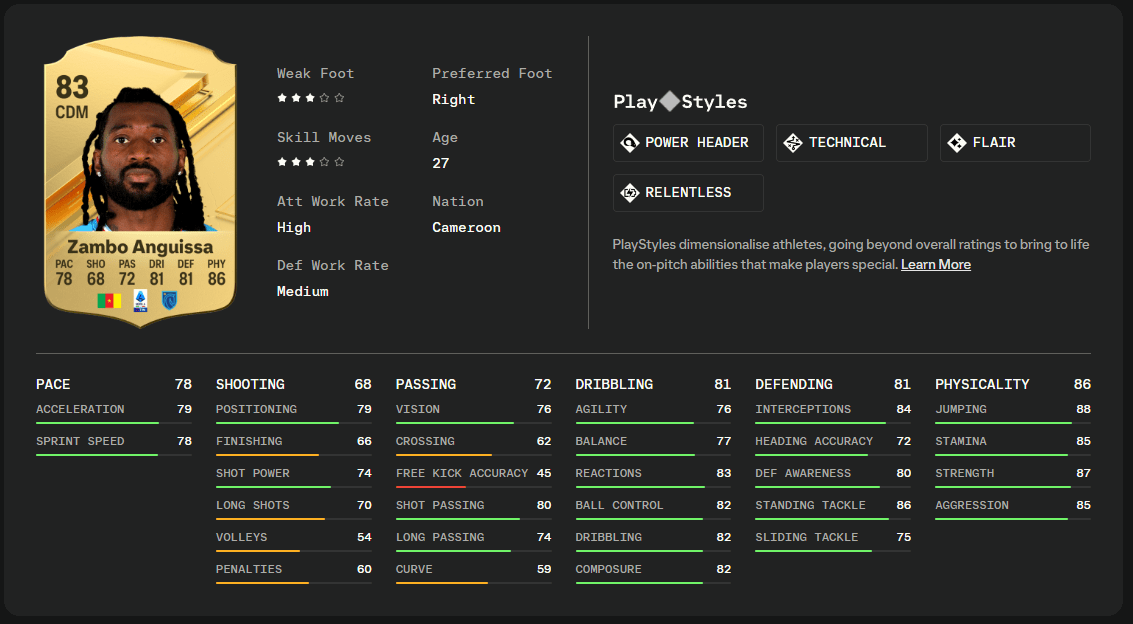Image resolution: width=1133 pixels, height=624 pixels.
Task: Click the COMPOSURE stat label
Action: coord(608,569)
